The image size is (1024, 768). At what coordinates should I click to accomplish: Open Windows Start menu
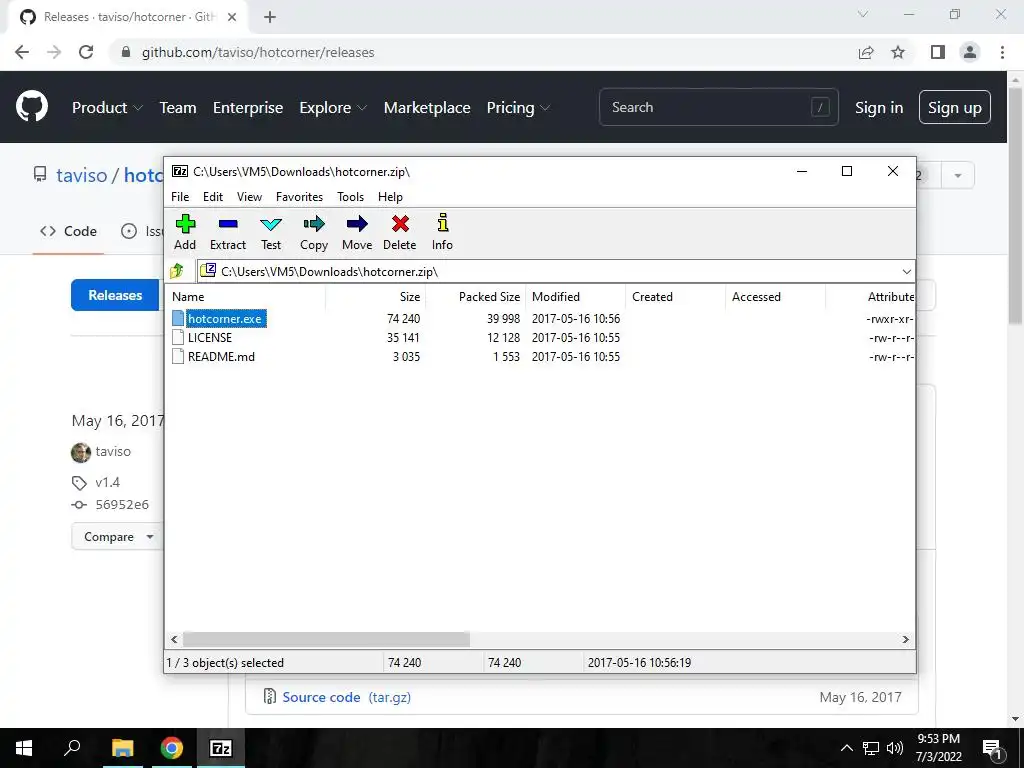coord(24,748)
